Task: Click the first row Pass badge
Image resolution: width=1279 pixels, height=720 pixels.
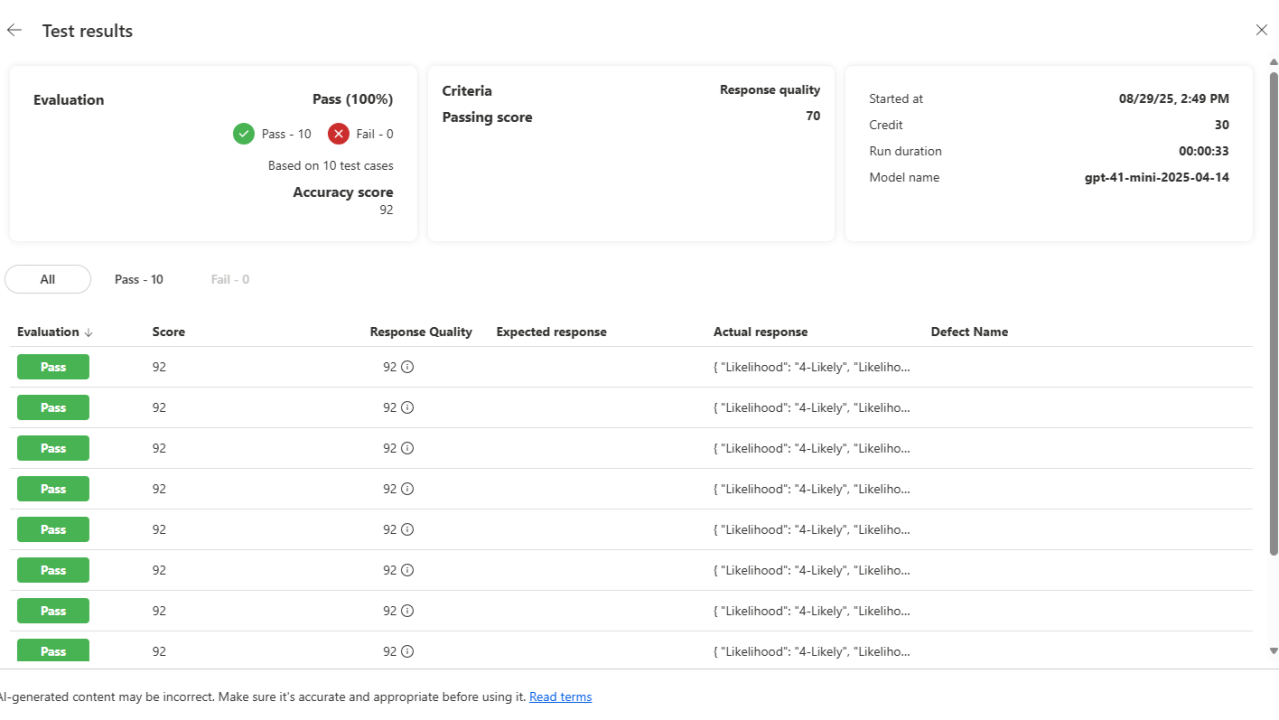Action: 53,367
